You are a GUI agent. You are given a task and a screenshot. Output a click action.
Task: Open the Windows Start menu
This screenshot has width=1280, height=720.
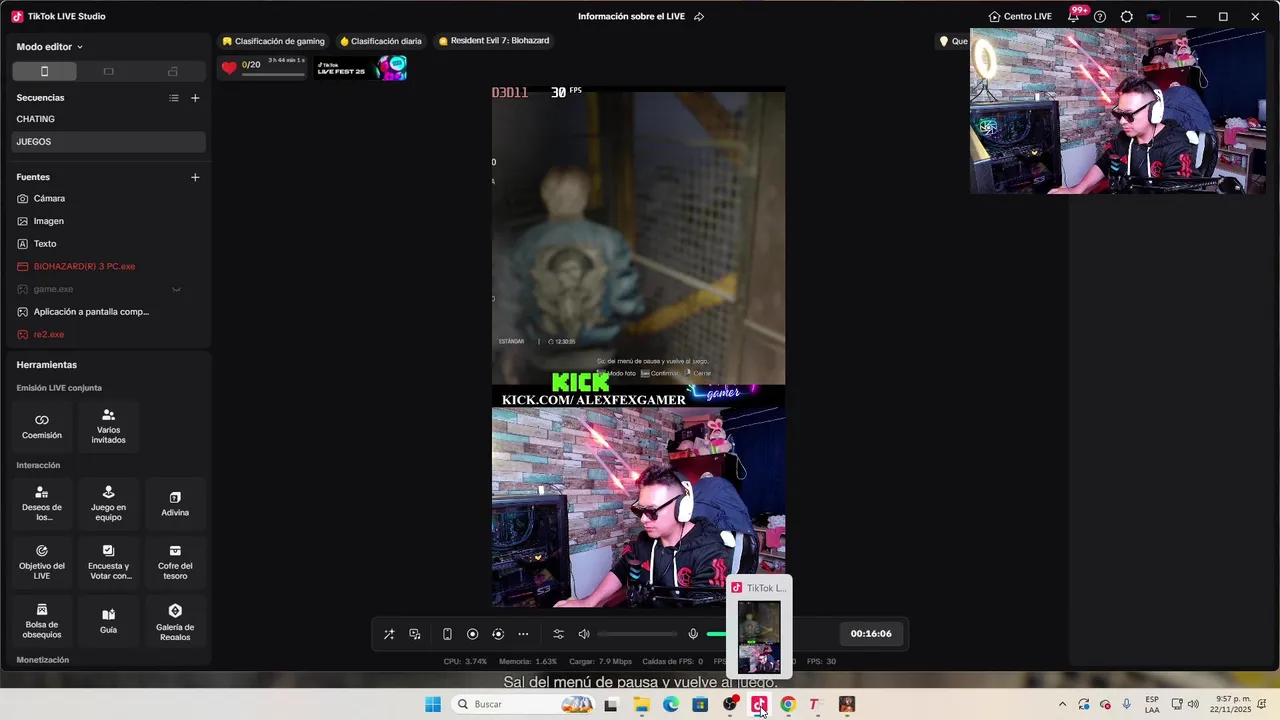(433, 705)
